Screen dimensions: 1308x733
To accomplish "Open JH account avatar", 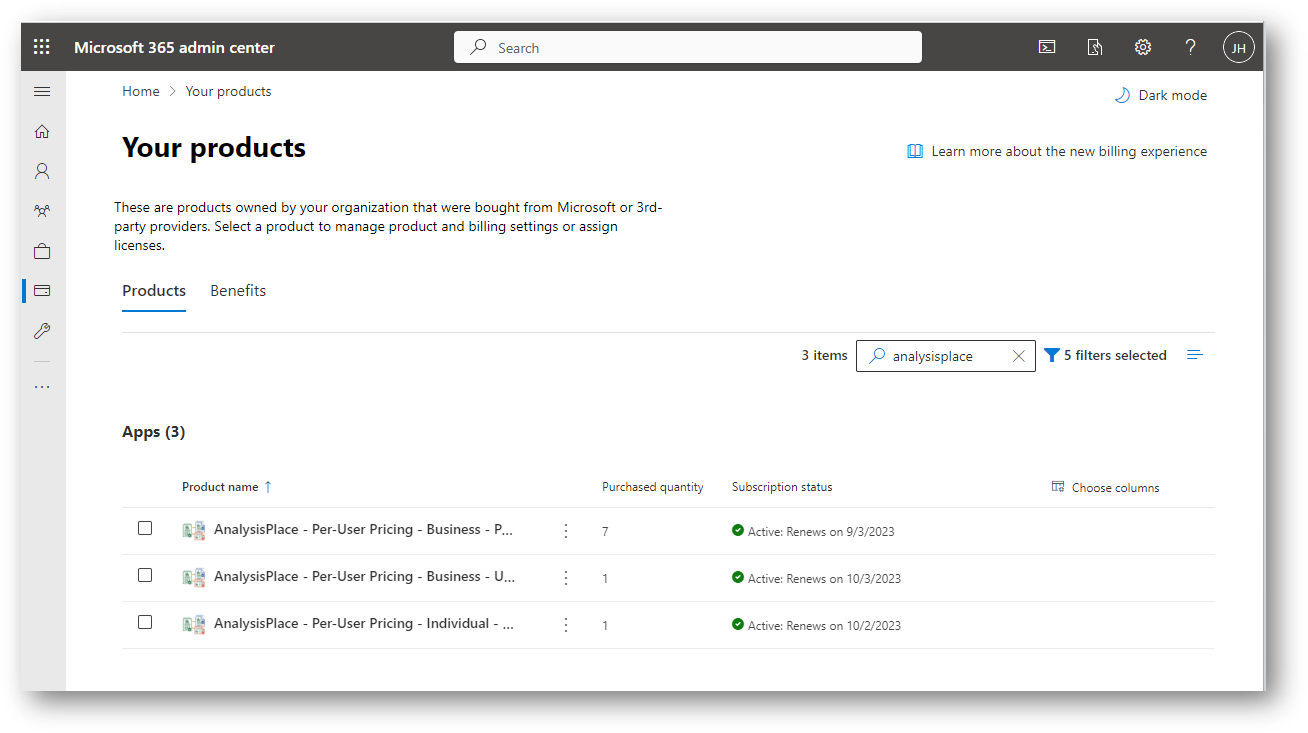I will coord(1238,47).
